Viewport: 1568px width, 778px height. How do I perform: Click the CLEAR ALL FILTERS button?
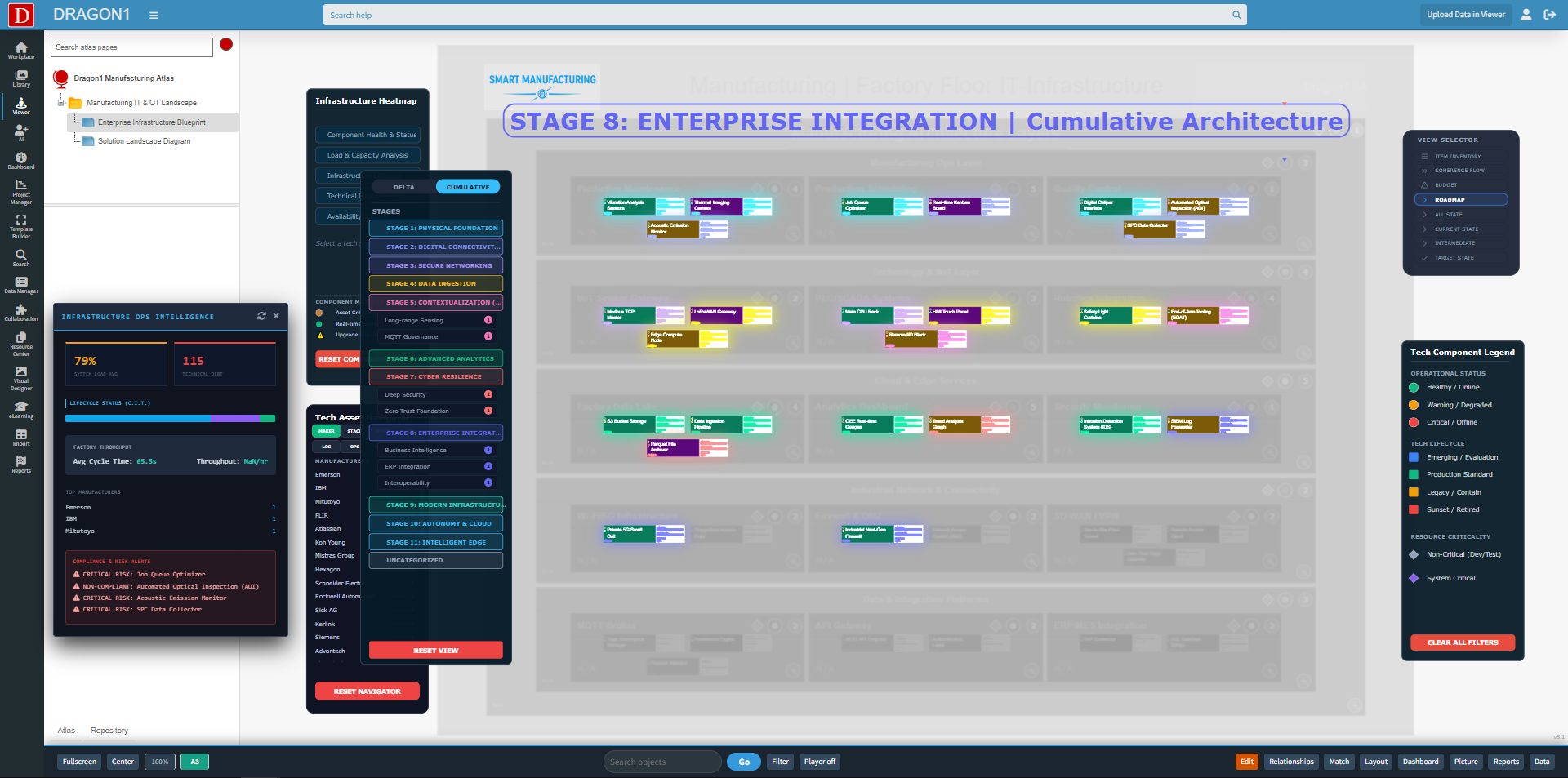tap(1462, 642)
